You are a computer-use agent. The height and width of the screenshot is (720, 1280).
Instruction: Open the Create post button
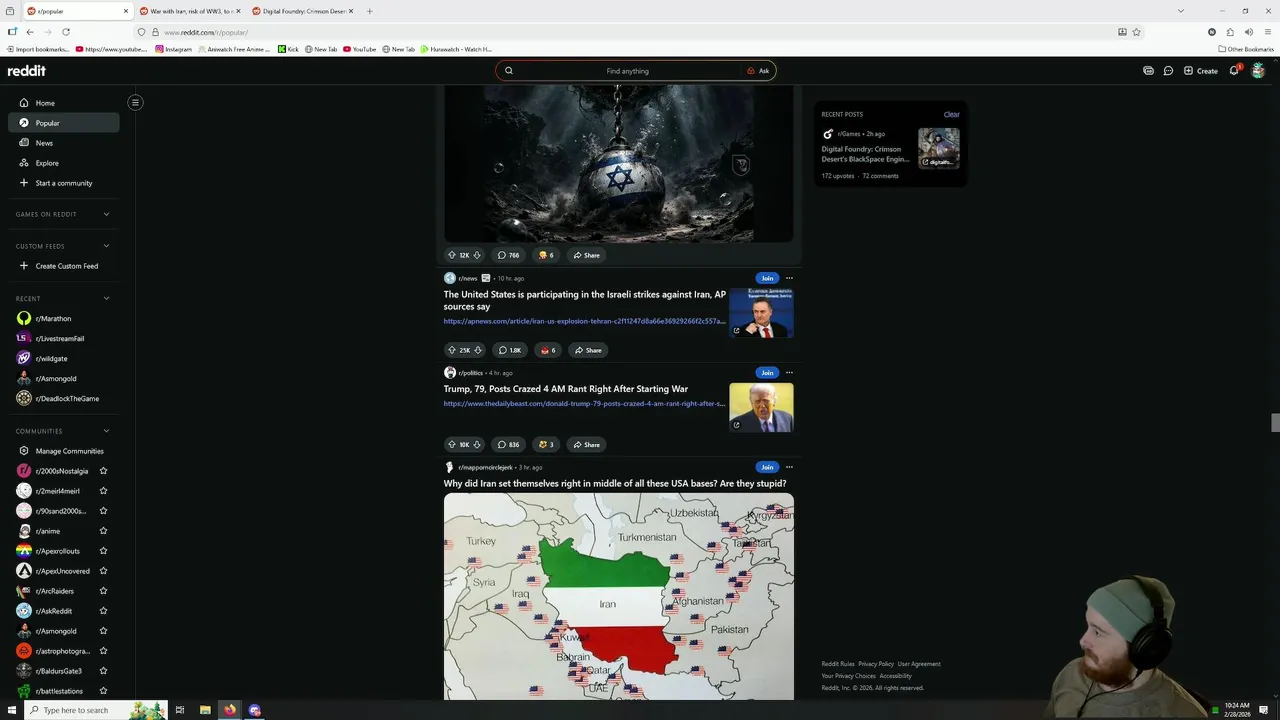point(1201,71)
